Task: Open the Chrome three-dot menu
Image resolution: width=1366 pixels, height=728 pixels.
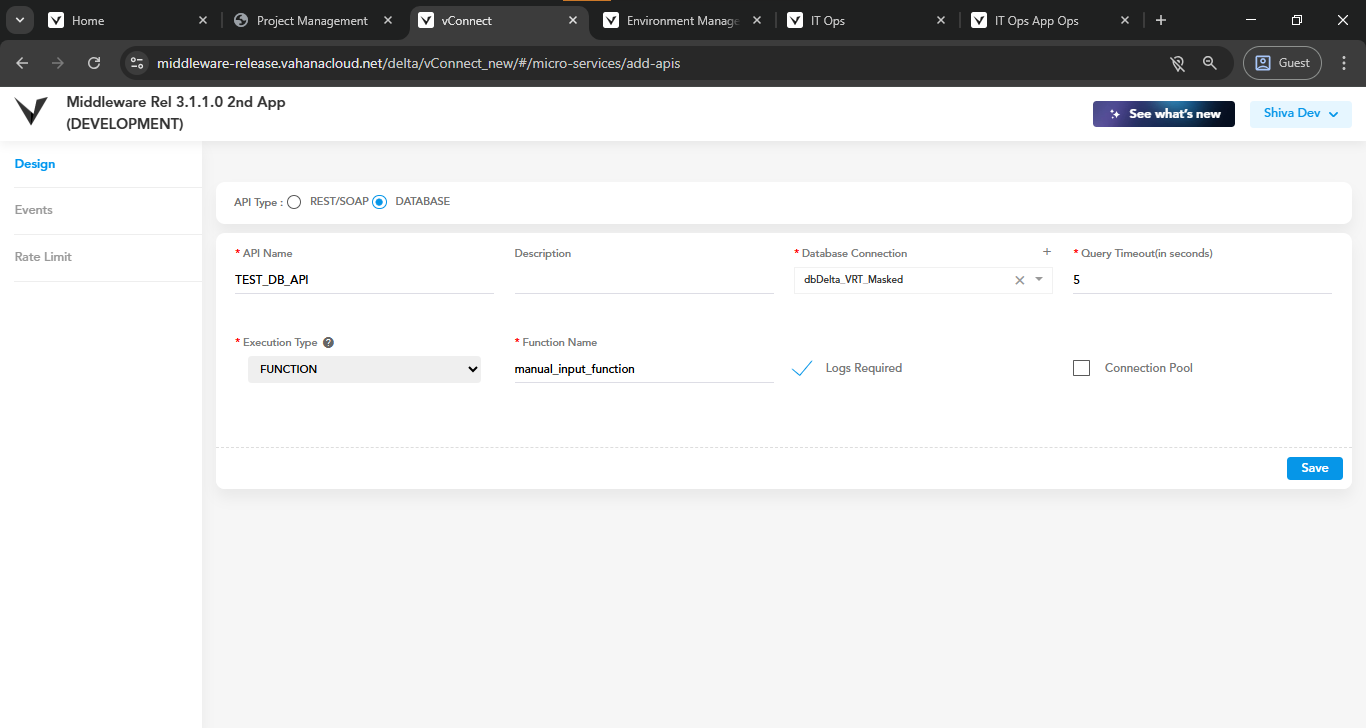Action: pyautogui.click(x=1343, y=63)
